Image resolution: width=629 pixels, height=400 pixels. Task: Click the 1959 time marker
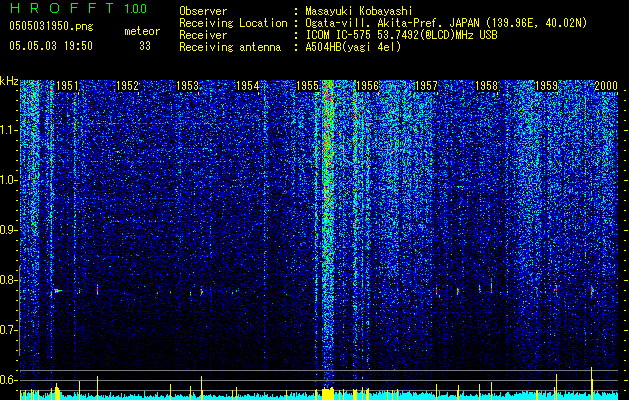tap(546, 86)
